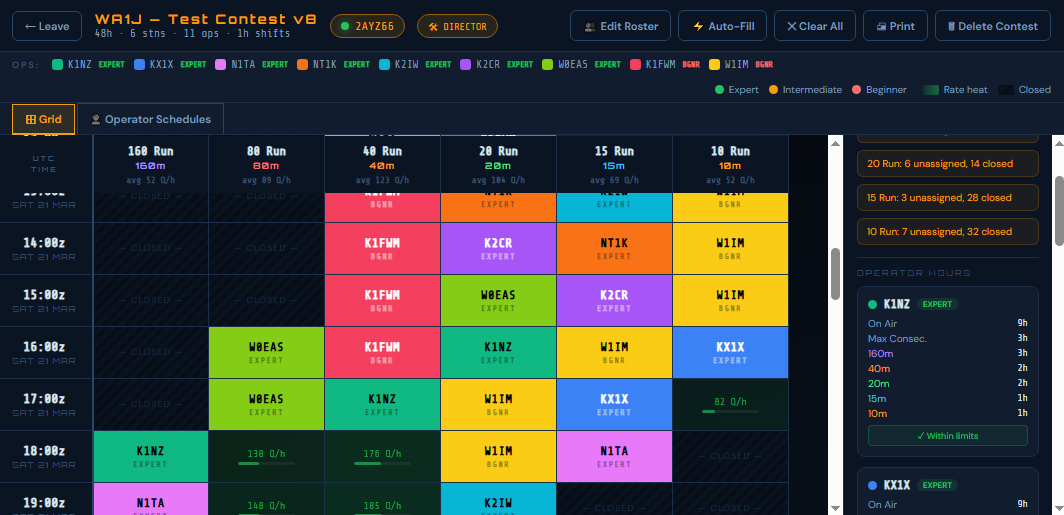
Task: Click the 15 Run column header
Action: (x=614, y=164)
